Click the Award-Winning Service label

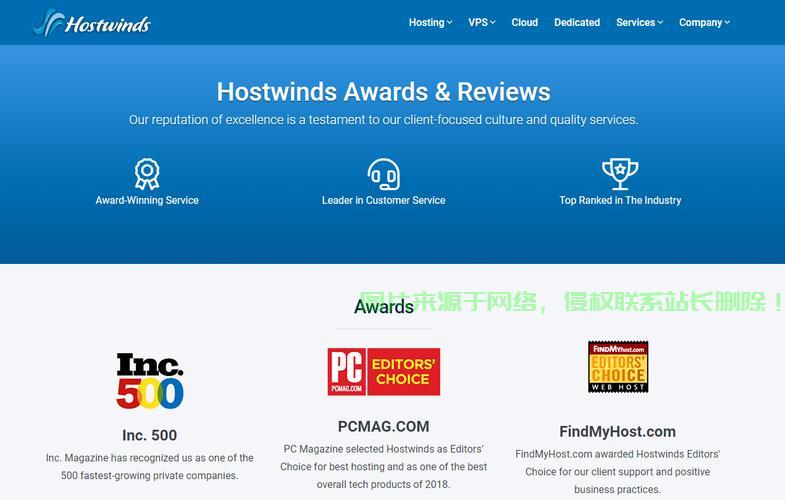click(x=147, y=200)
